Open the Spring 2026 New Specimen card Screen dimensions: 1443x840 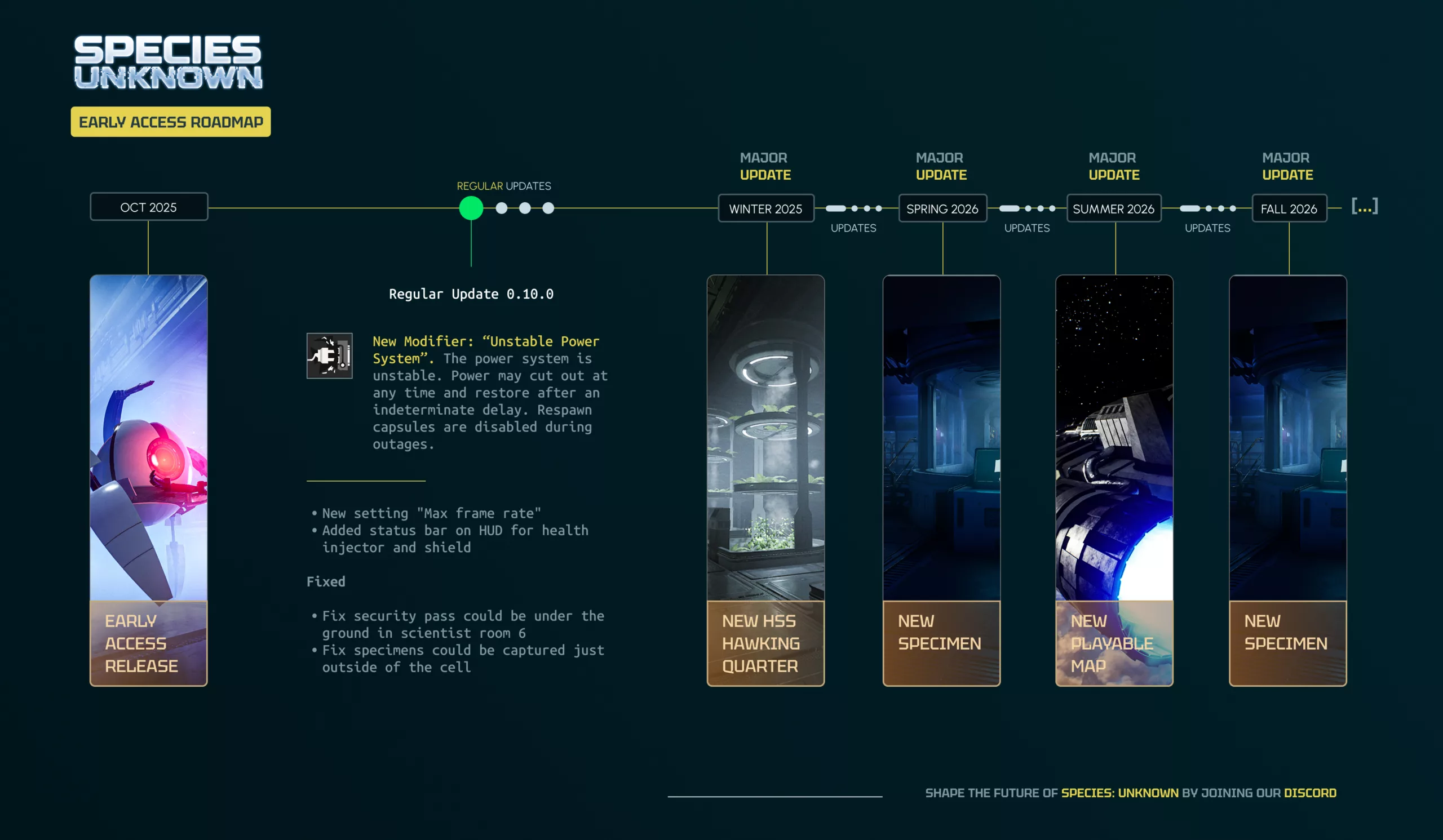(x=941, y=481)
